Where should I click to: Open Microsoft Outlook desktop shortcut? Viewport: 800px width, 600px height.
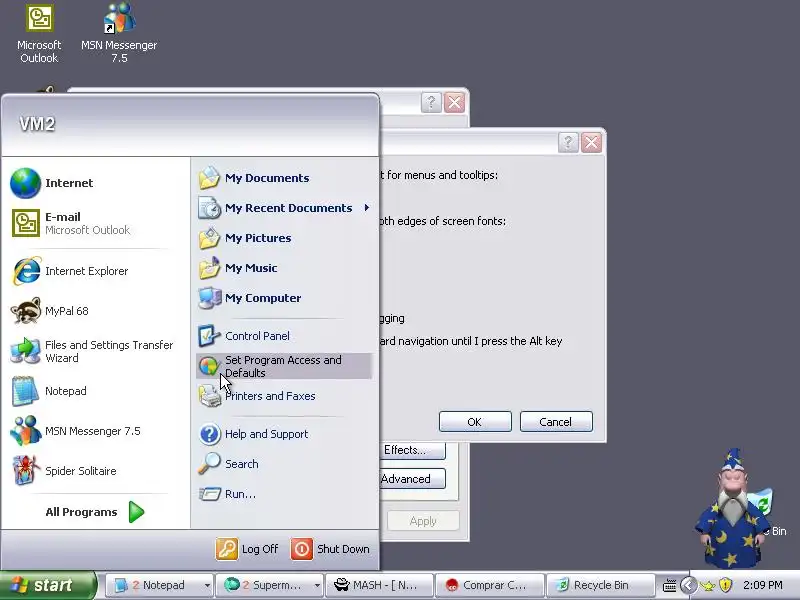pos(39,34)
